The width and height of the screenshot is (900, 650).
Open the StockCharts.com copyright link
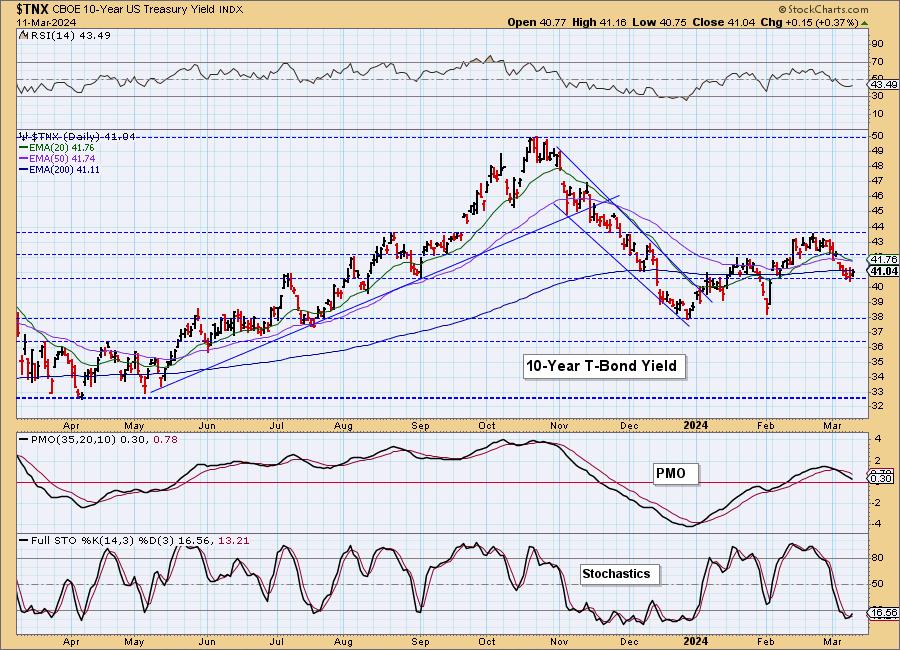point(823,9)
